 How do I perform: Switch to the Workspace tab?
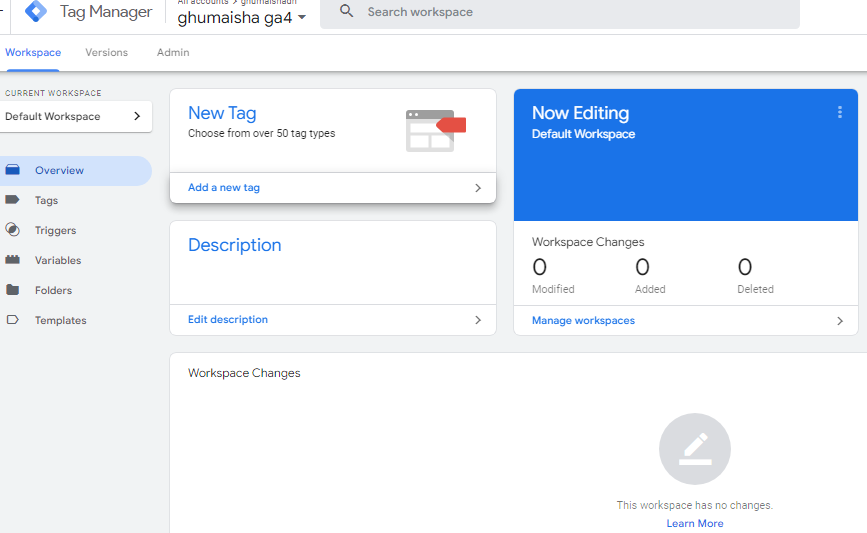click(33, 53)
